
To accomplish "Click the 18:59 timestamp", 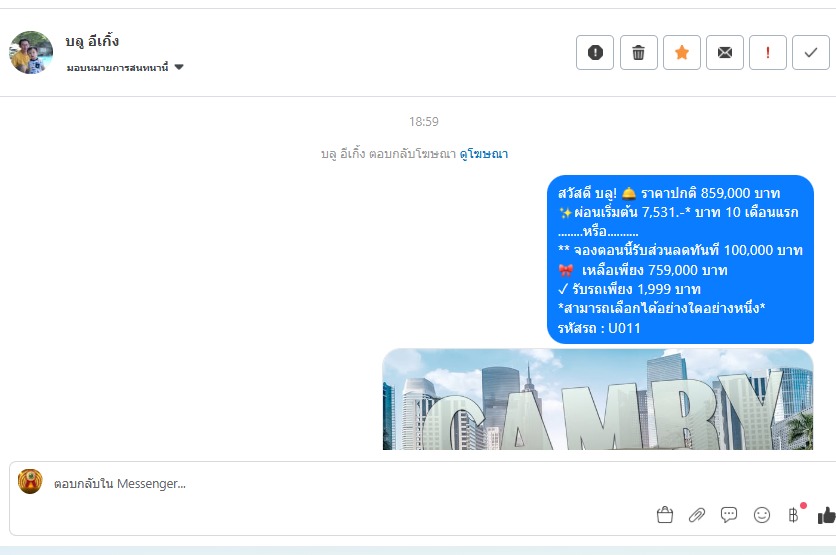I will [424, 122].
